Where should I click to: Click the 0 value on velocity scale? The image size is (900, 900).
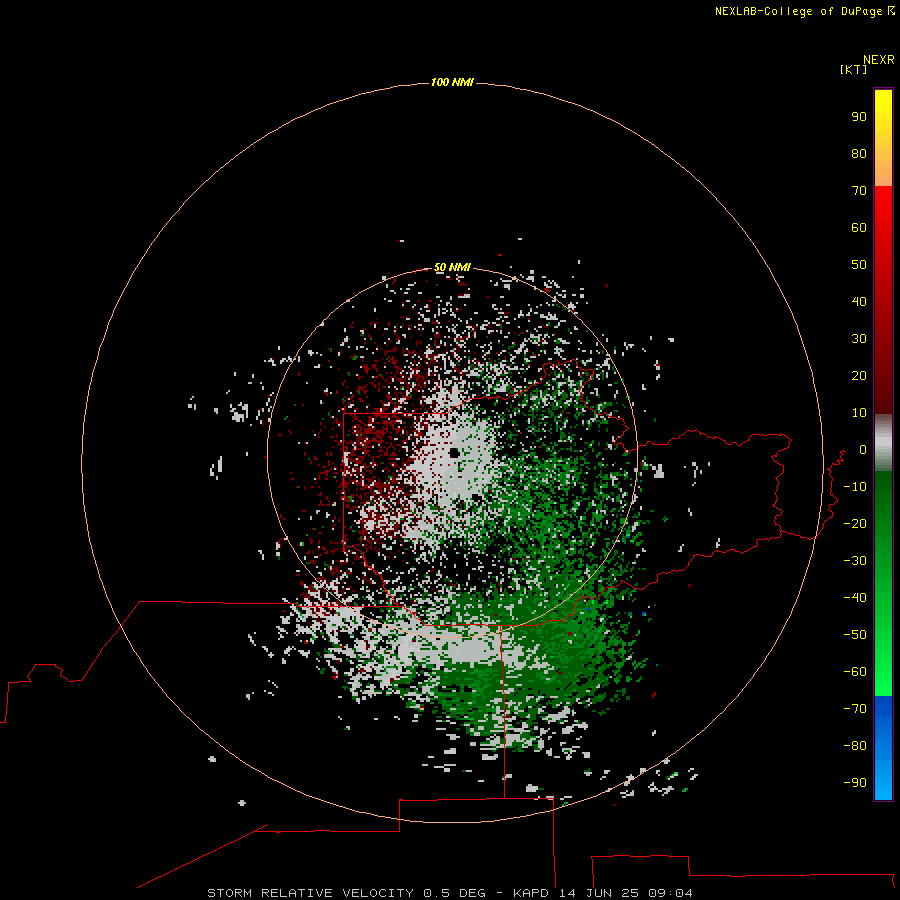pos(863,449)
